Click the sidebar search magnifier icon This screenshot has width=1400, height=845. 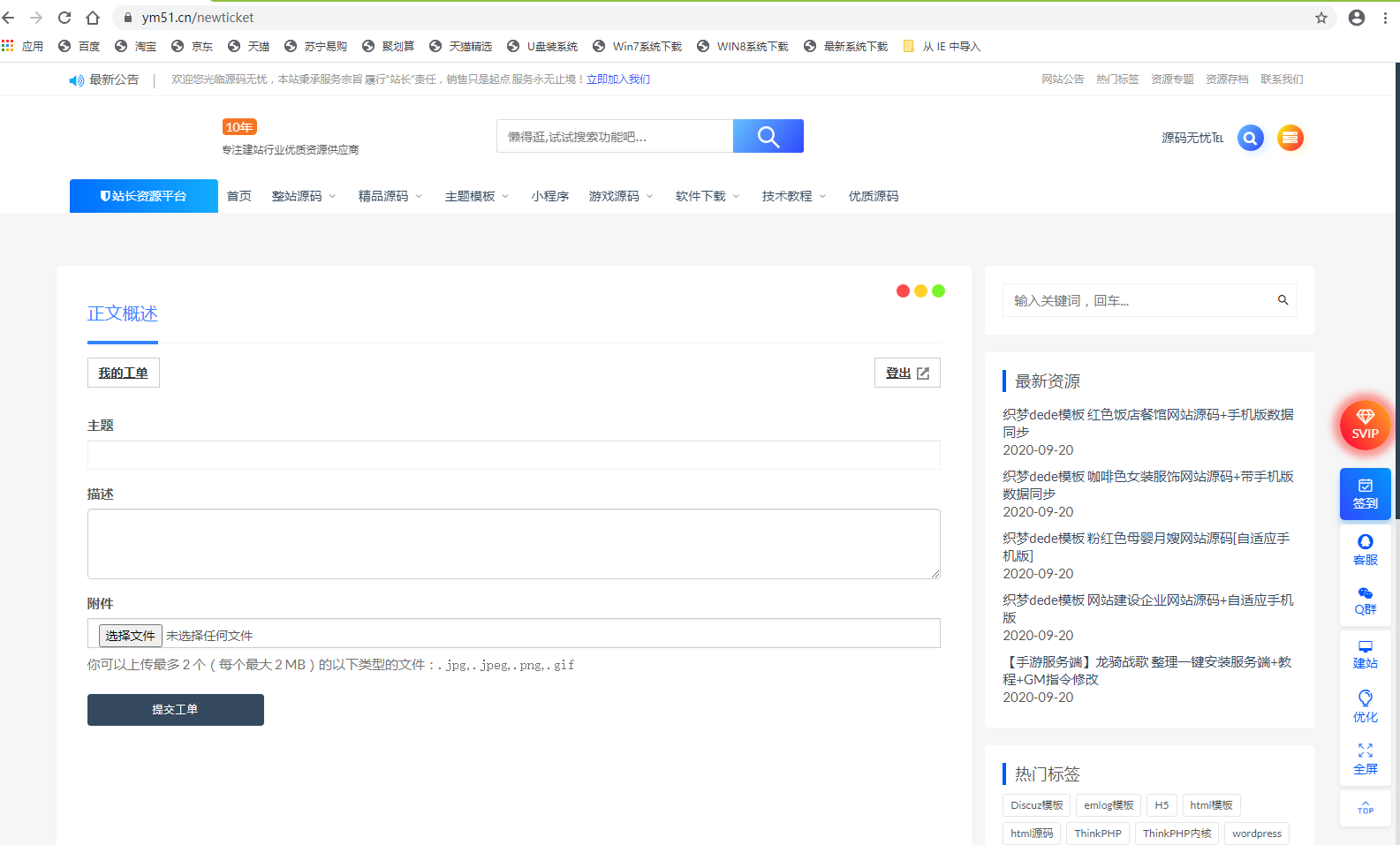pyautogui.click(x=1283, y=300)
